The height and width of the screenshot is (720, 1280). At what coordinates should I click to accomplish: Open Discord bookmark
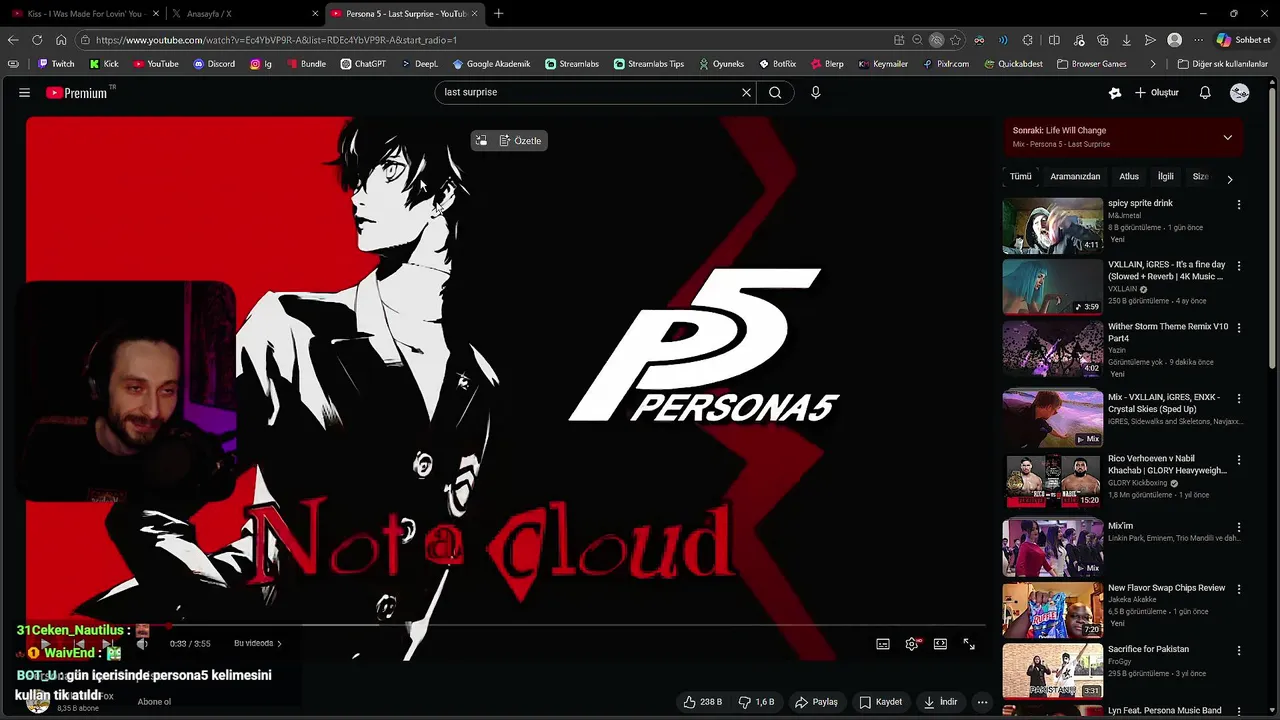tap(214, 64)
